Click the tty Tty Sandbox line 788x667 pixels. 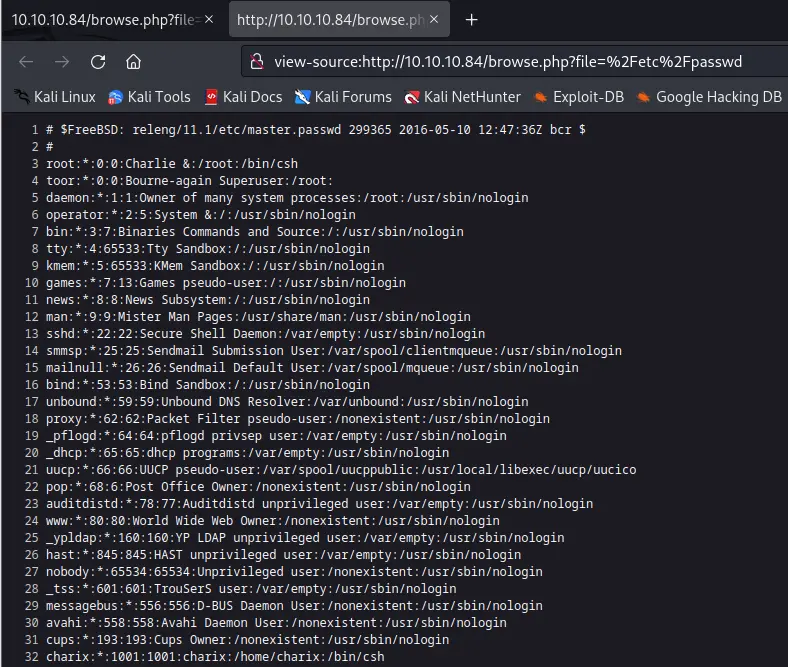point(208,249)
